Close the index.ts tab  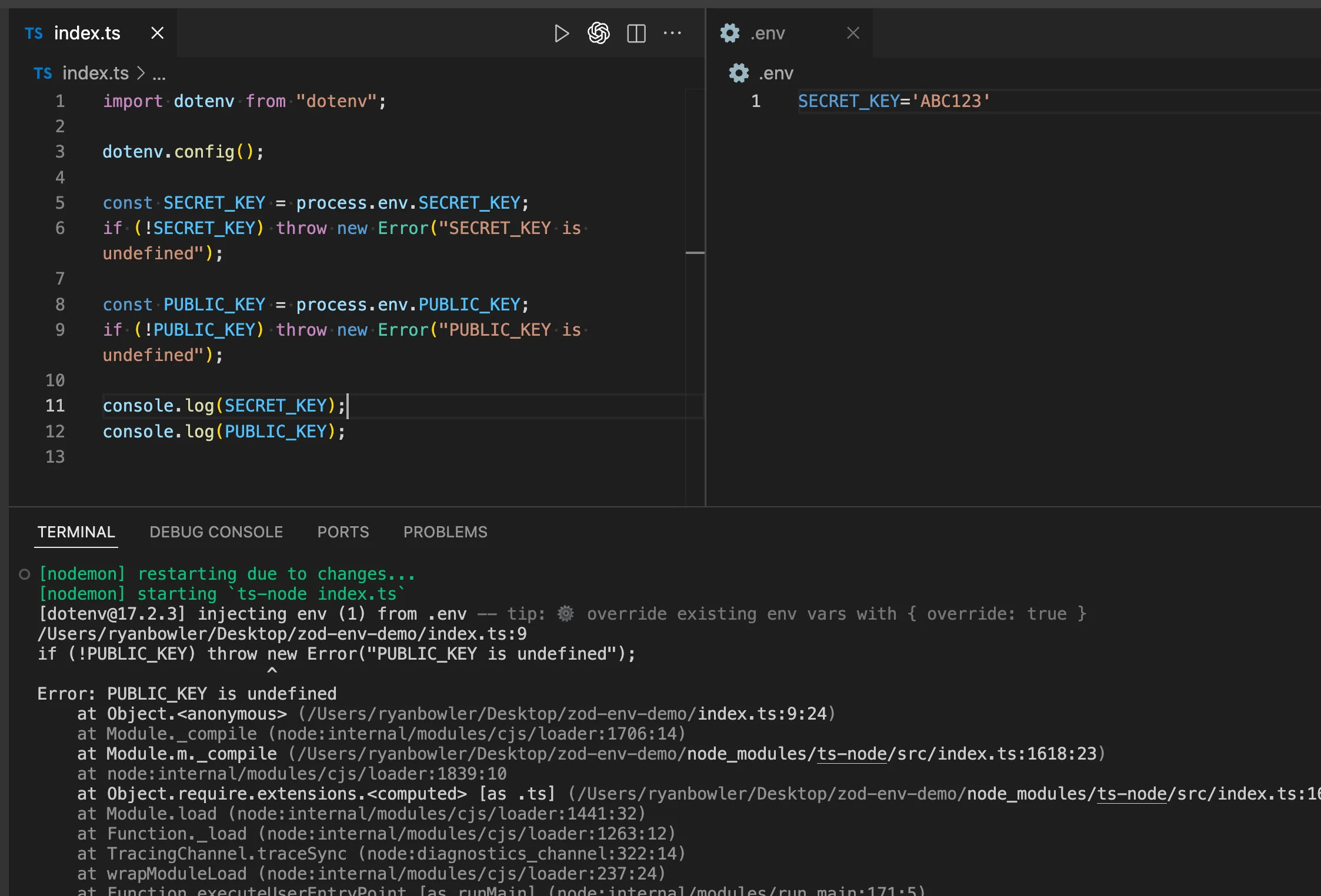click(x=157, y=34)
